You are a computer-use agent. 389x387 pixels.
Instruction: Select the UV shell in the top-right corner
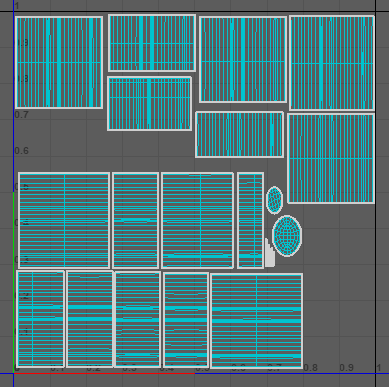point(332,63)
